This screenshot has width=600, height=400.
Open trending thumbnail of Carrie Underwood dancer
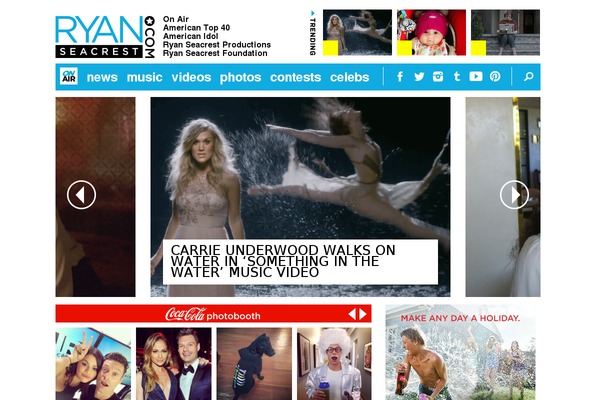357,33
